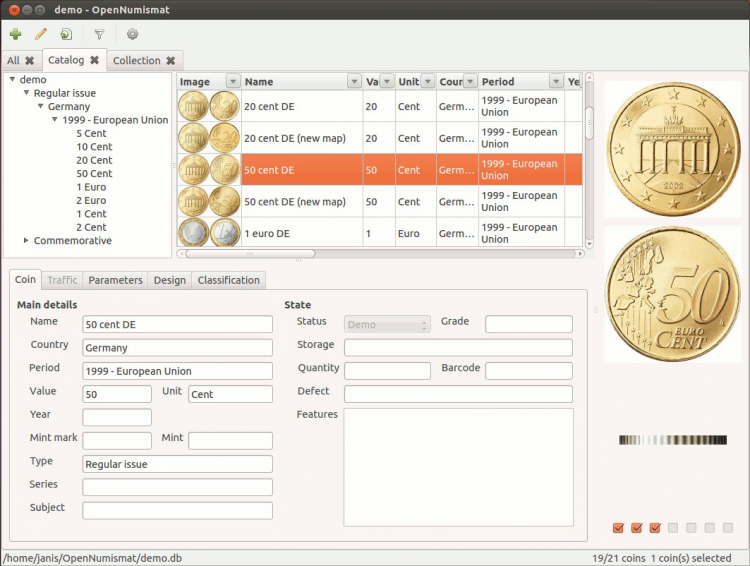The height and width of the screenshot is (566, 750).
Task: Click the pencil edit coin icon
Action: 41,34
